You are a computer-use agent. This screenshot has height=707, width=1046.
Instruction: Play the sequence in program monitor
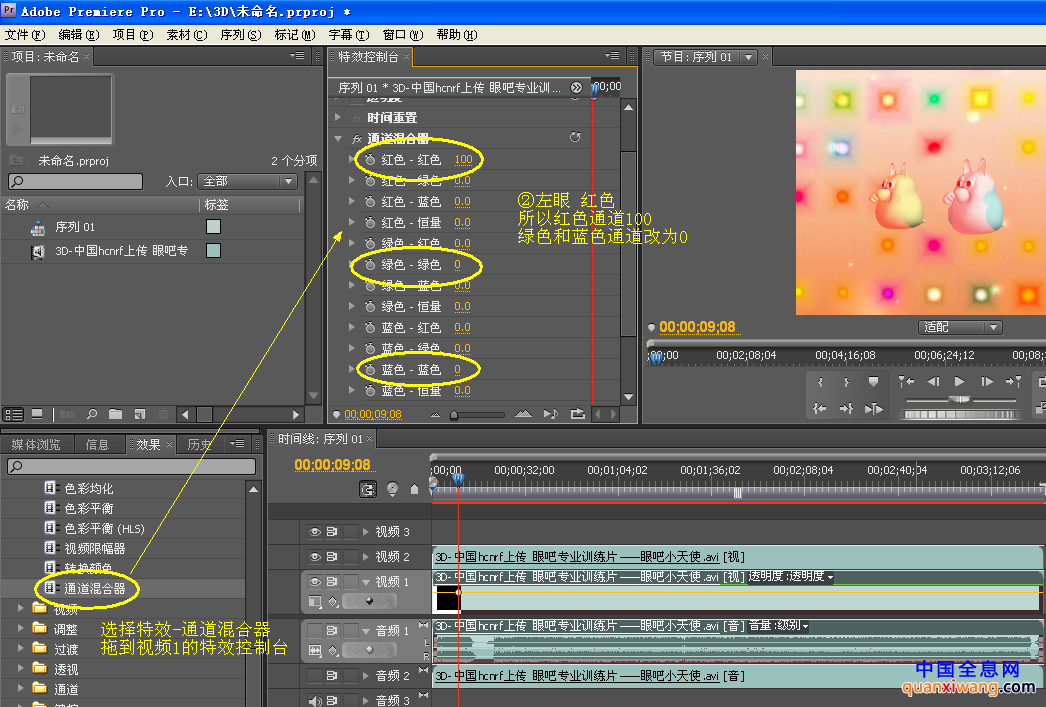tap(959, 382)
